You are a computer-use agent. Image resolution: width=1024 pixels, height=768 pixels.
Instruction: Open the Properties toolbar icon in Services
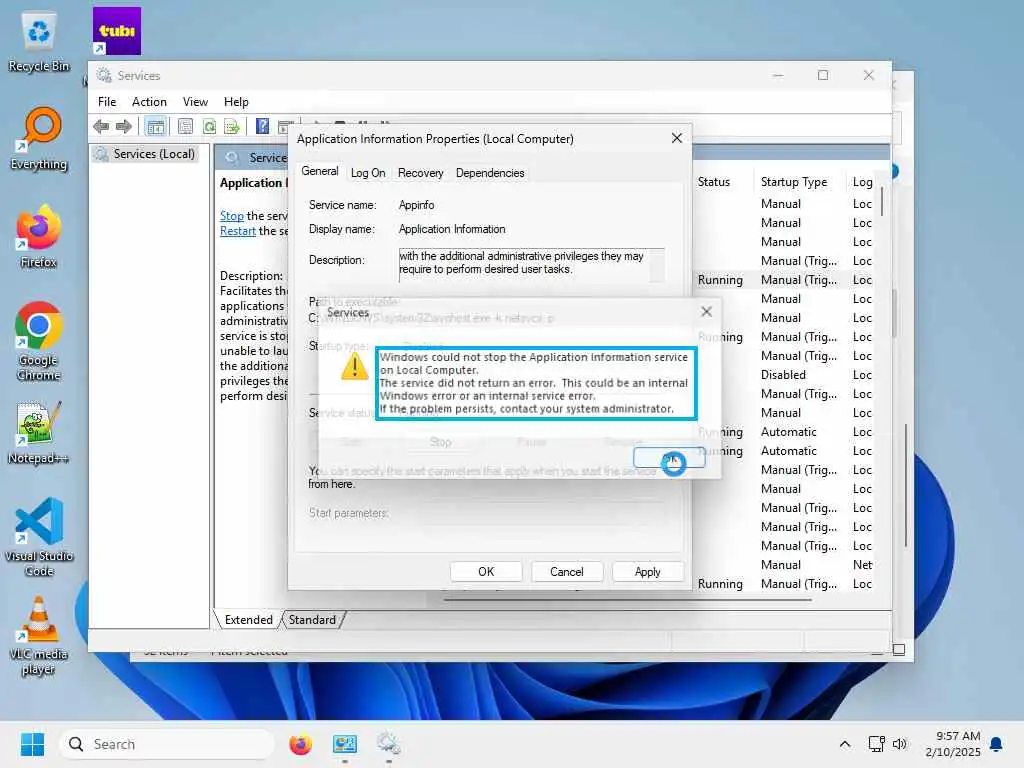pyautogui.click(x=185, y=126)
